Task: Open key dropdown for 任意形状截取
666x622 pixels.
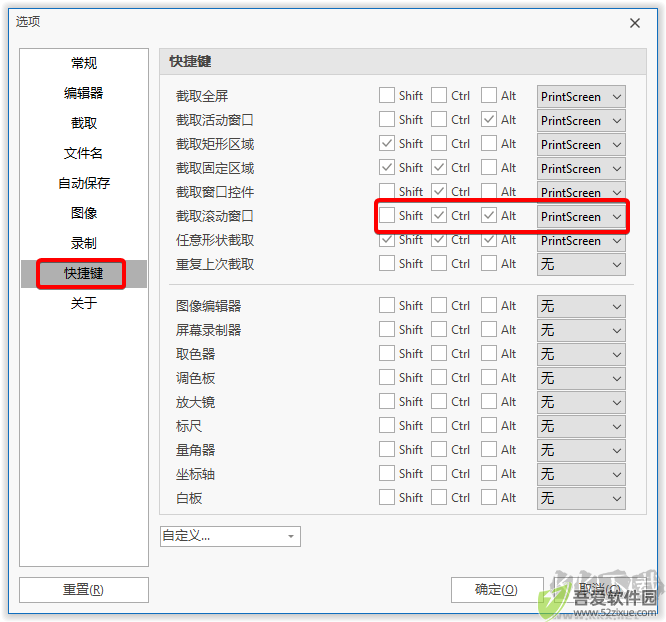Action: click(x=581, y=241)
